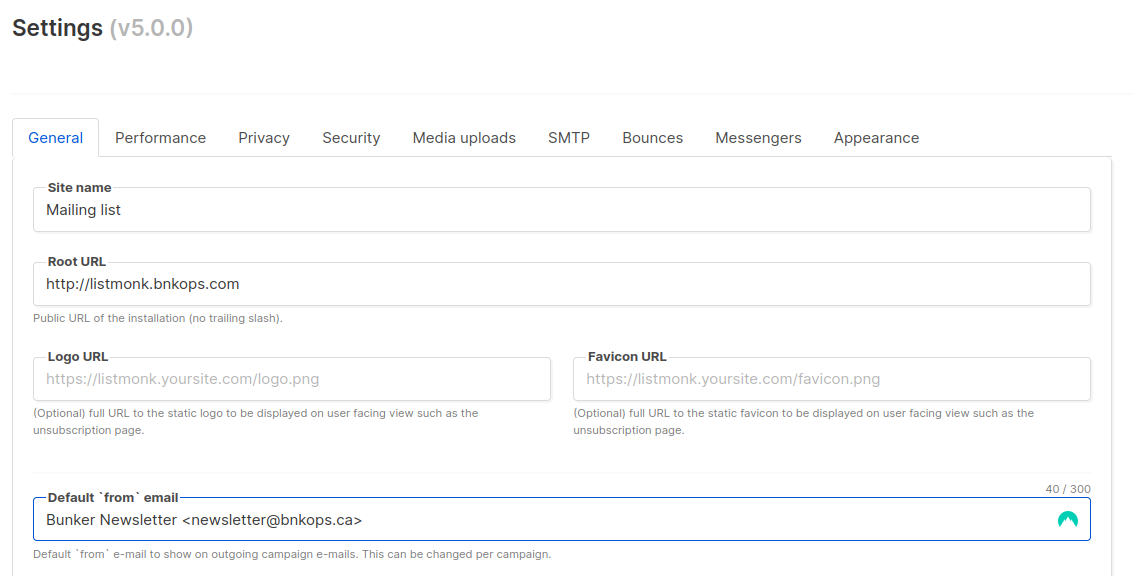Click the Default from email field
Screen dimensions: 1134x576
click(562, 520)
